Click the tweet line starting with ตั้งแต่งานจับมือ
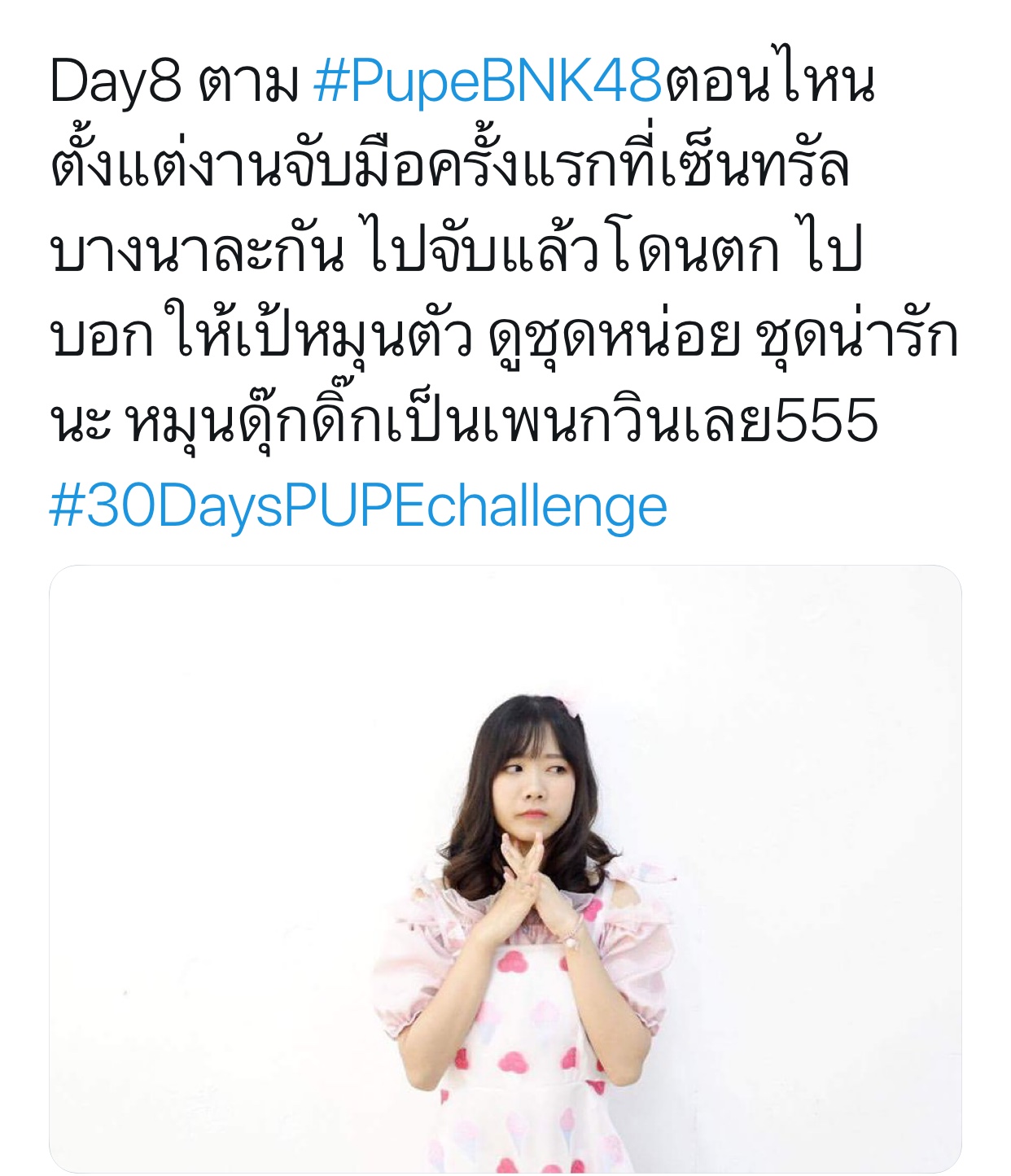1011x1176 pixels. pos(450,163)
